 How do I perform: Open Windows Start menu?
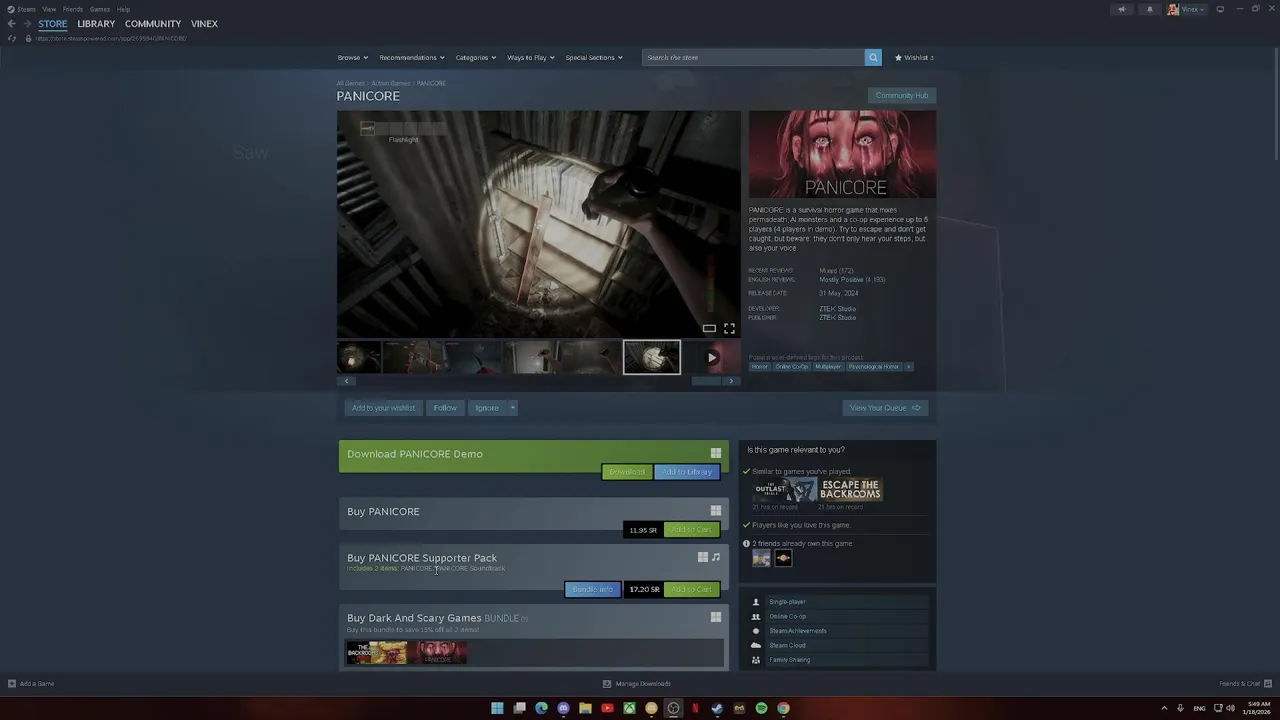(497, 708)
